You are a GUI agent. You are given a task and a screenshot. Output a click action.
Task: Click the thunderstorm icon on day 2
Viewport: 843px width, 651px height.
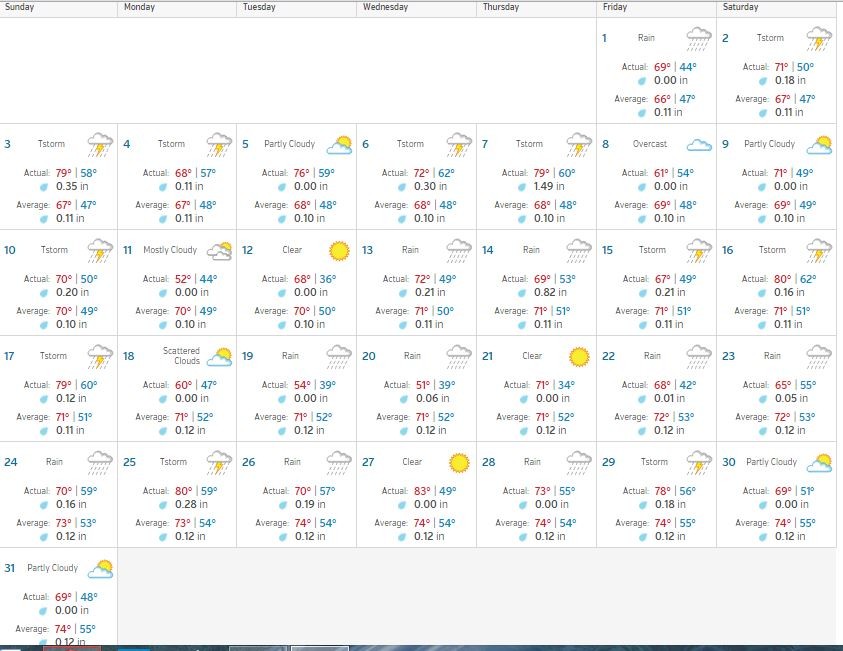click(x=819, y=39)
